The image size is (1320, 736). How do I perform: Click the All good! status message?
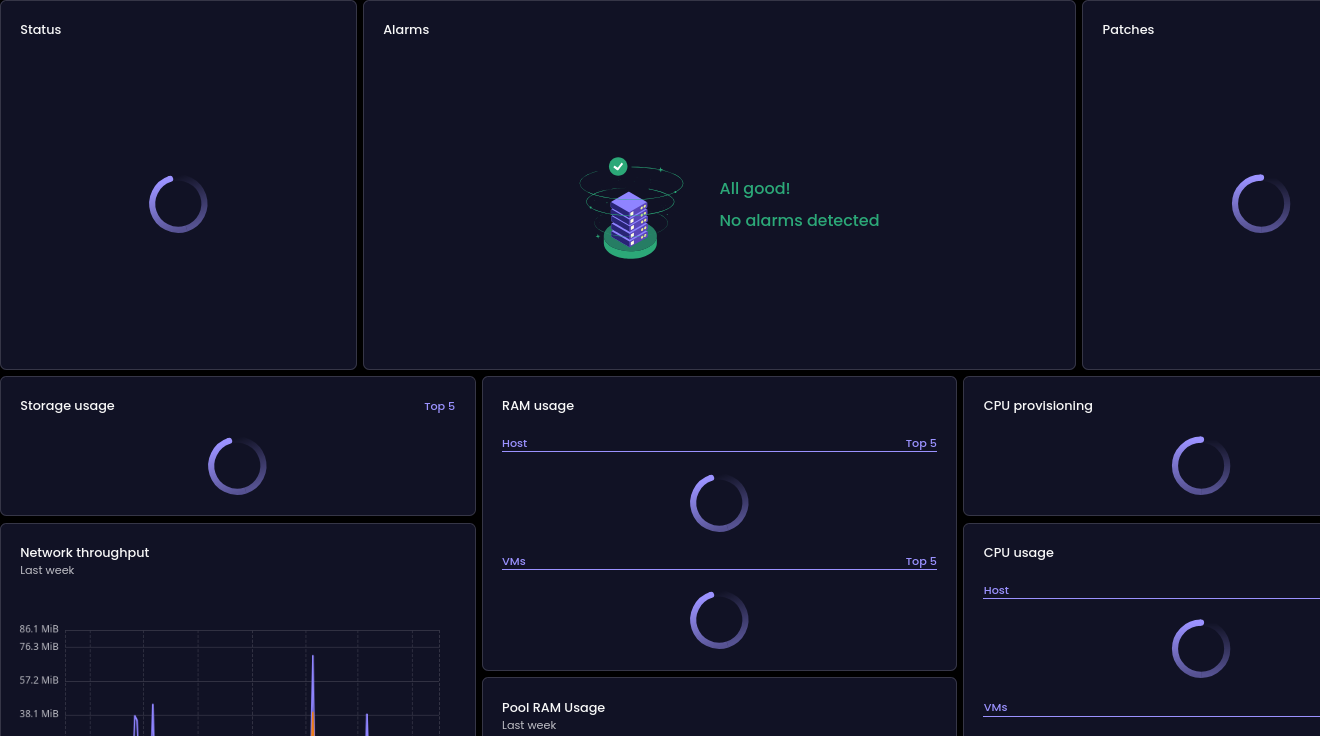tap(755, 188)
